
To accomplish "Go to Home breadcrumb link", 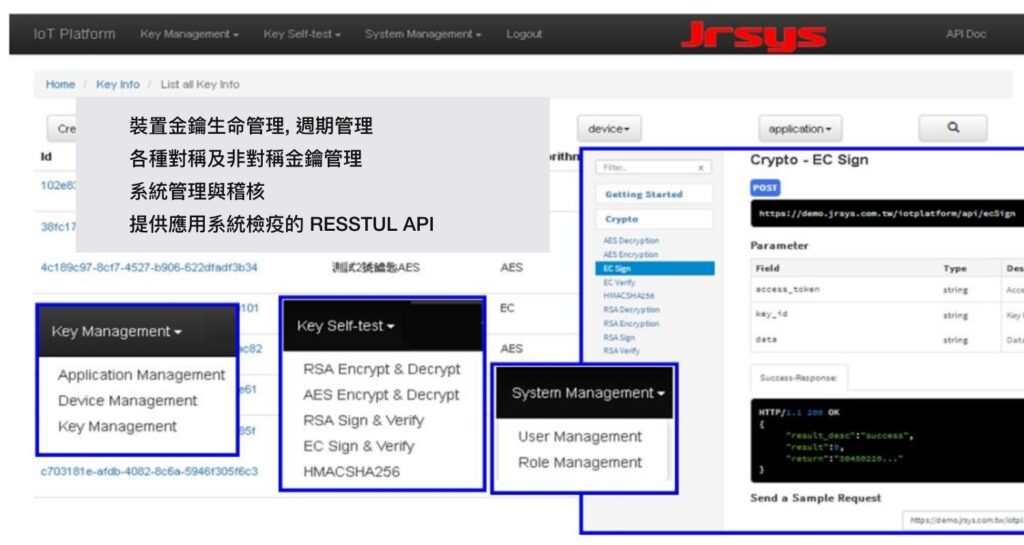I will 60,84.
